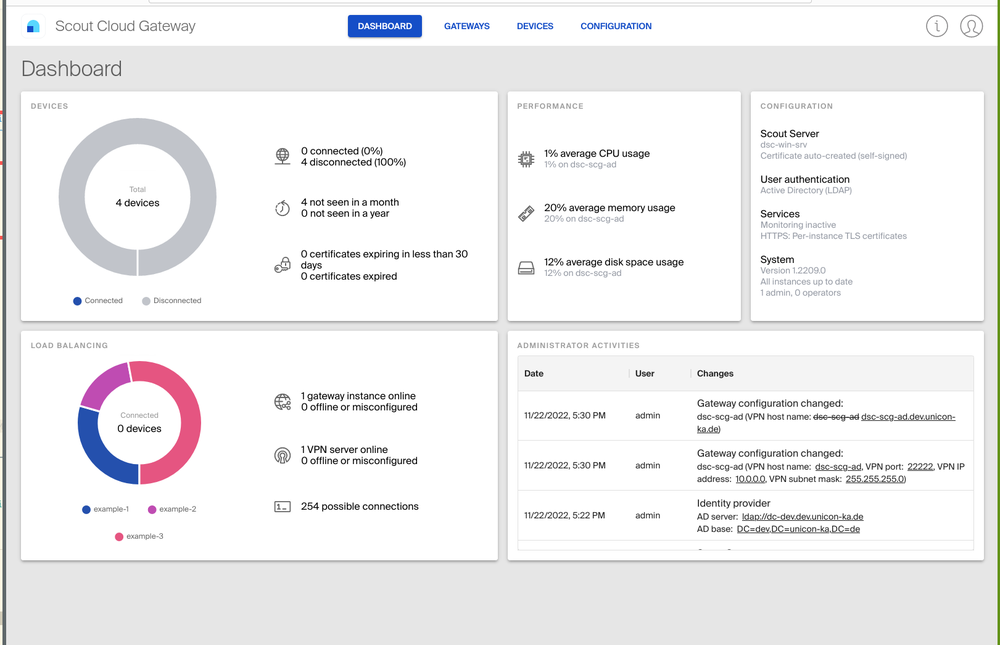
Task: Open the Gateways tab
Action: coord(467,26)
